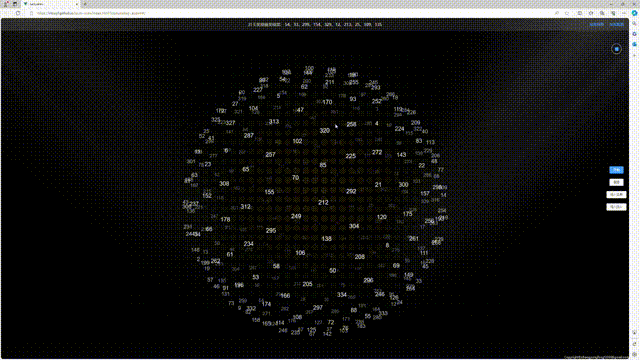Screen dimensions: 640x360
Task: Reload the page with the browser refresh icon
Action: click(x=18, y=13)
